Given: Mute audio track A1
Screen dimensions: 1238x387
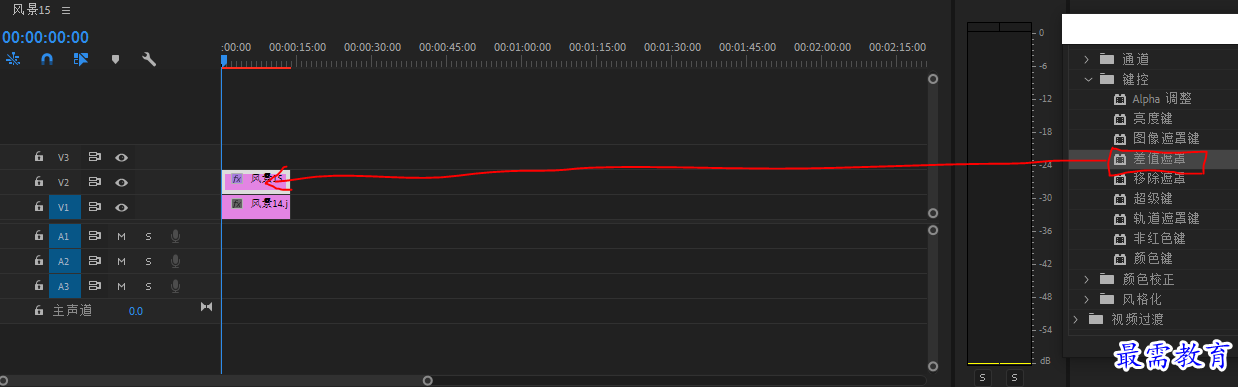Looking at the screenshot, I should click(x=121, y=236).
